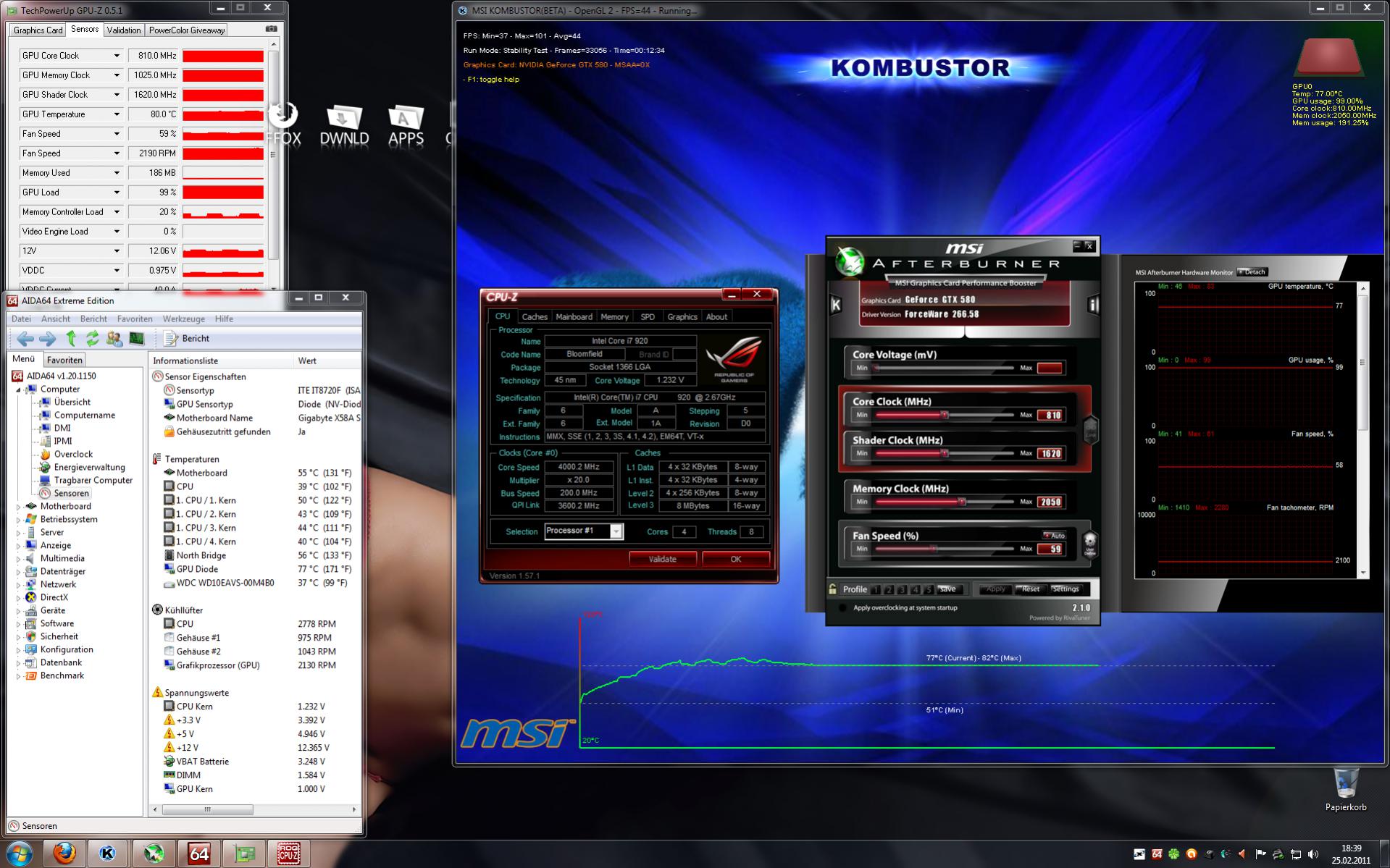The width and height of the screenshot is (1390, 868).
Task: Click the Bericht report button in AIDA64
Action: point(187,338)
